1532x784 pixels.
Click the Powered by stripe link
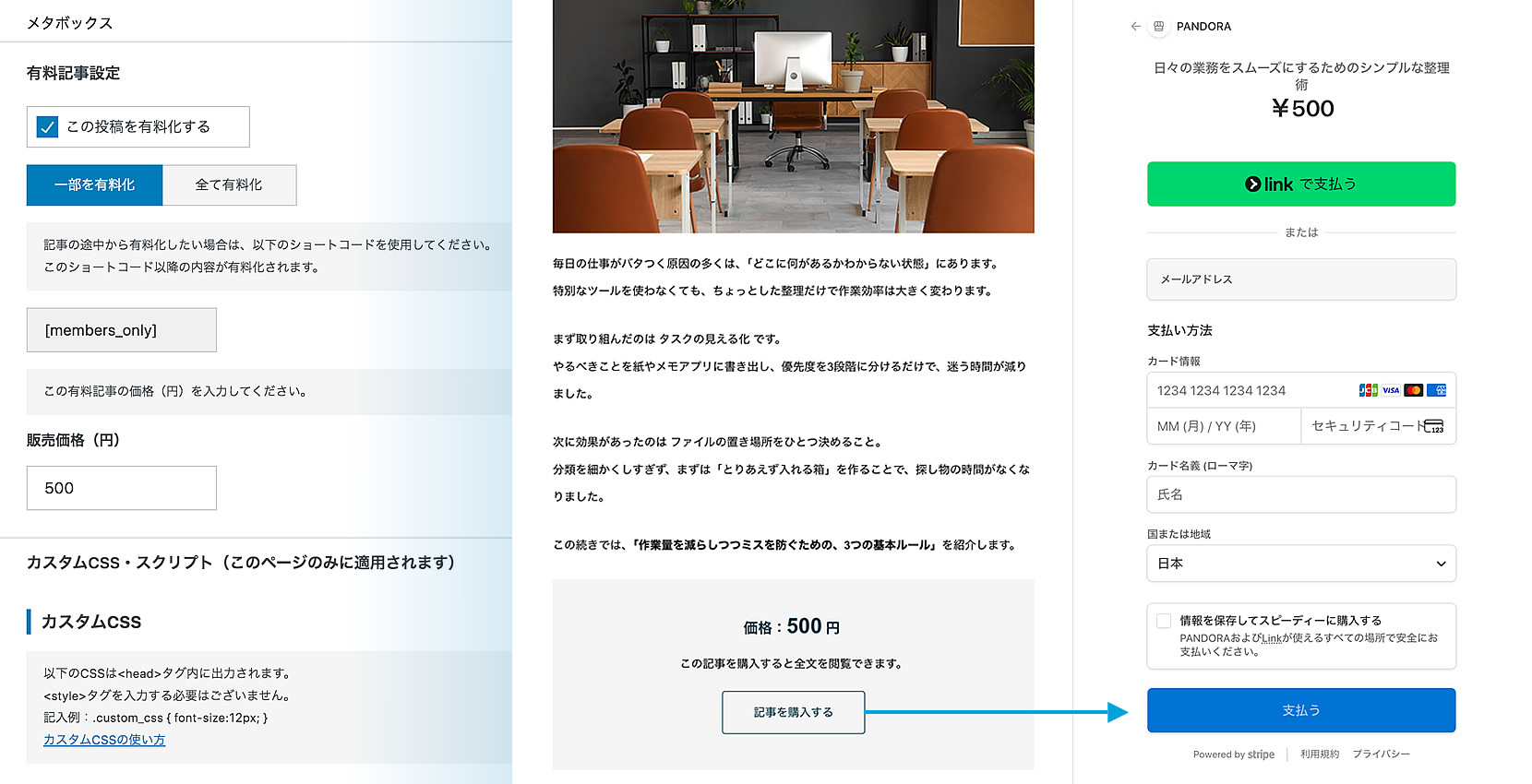click(x=1234, y=754)
